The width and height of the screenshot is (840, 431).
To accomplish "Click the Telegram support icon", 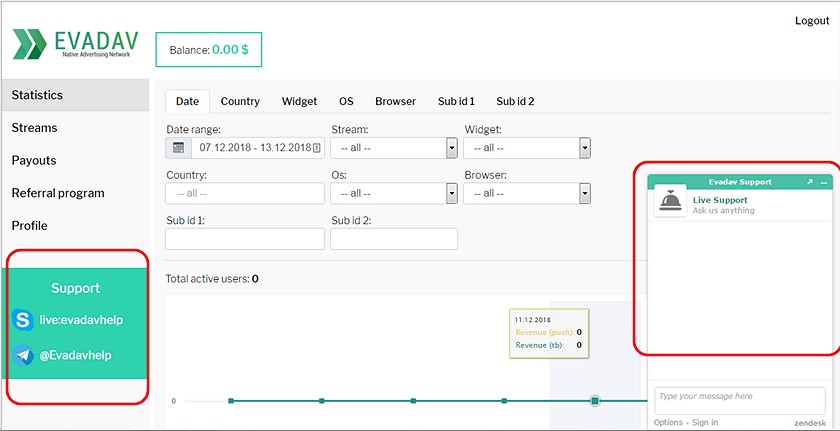I will [22, 355].
